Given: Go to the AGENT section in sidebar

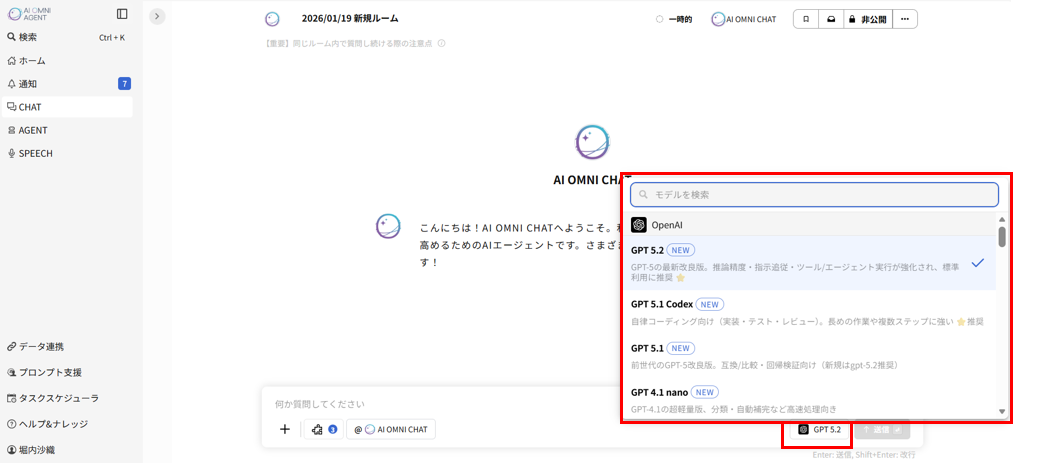Looking at the screenshot, I should pos(33,130).
